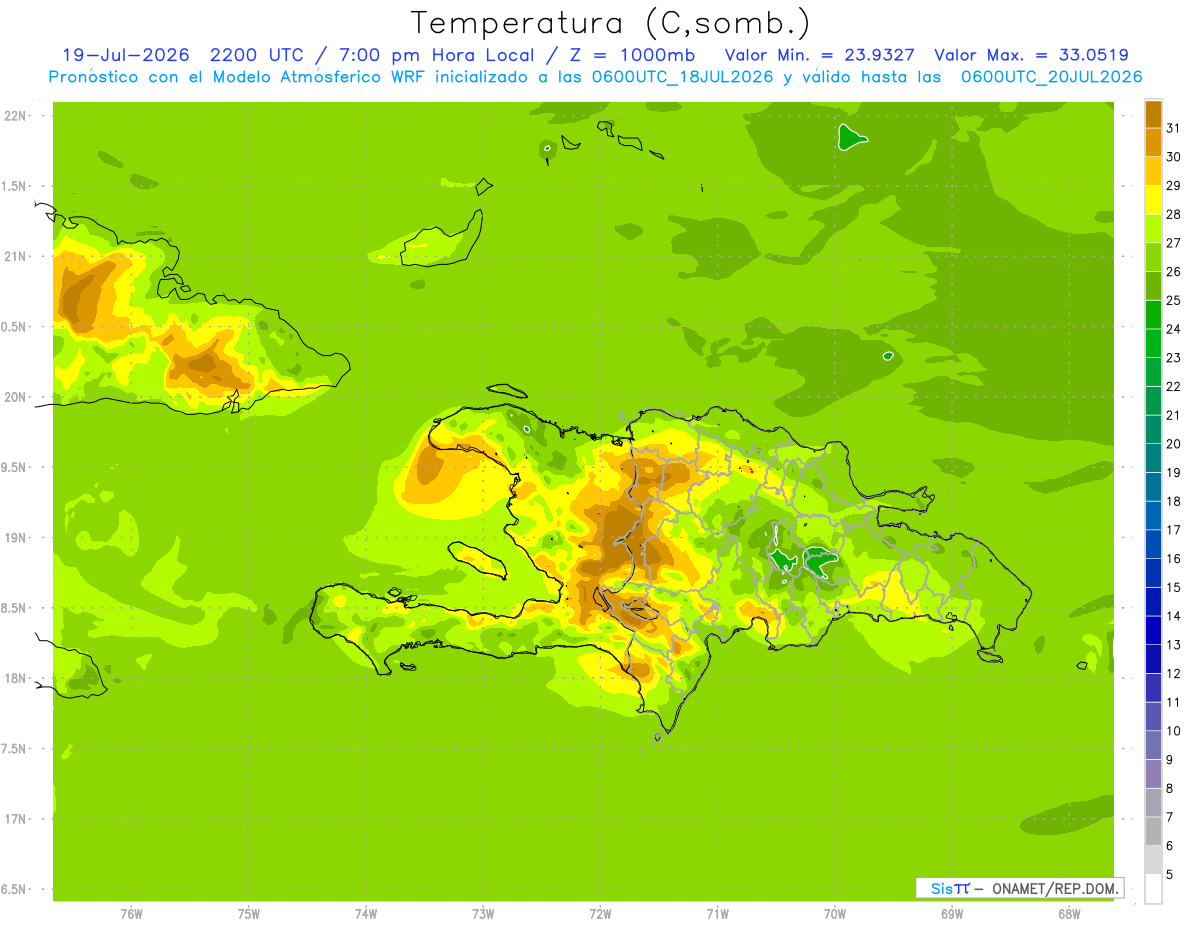Screen dimensions: 1200x927
Task: Click the "Valor Min. = 23.9327" text
Action: tap(822, 55)
